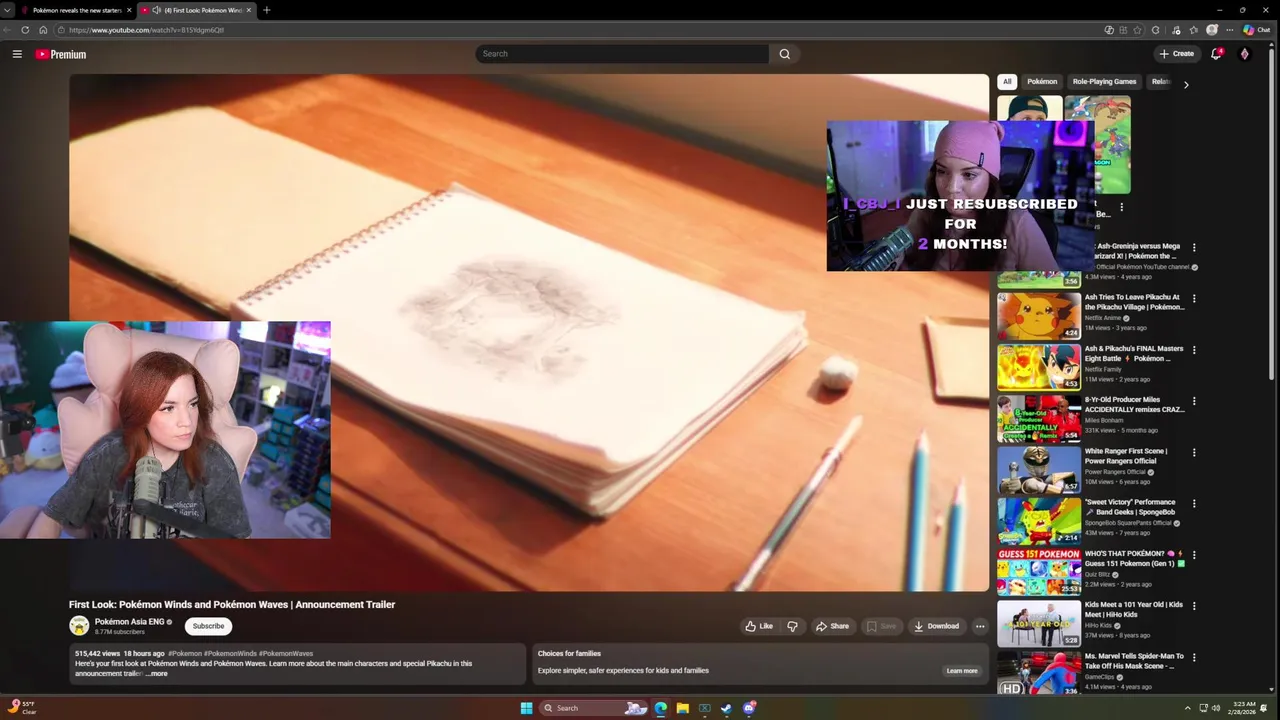Open Kids Meet a 101 Year Old thumbnail
This screenshot has width=1280, height=720.
[x=1039, y=623]
